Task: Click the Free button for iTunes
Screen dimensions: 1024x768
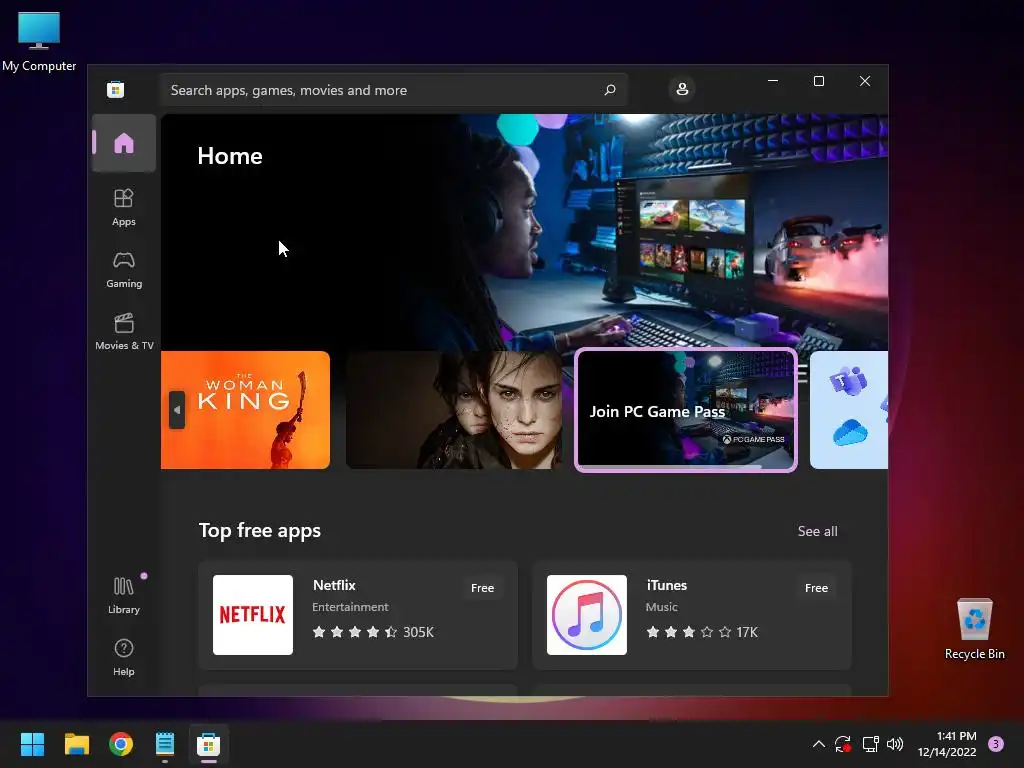Action: pyautogui.click(x=816, y=588)
